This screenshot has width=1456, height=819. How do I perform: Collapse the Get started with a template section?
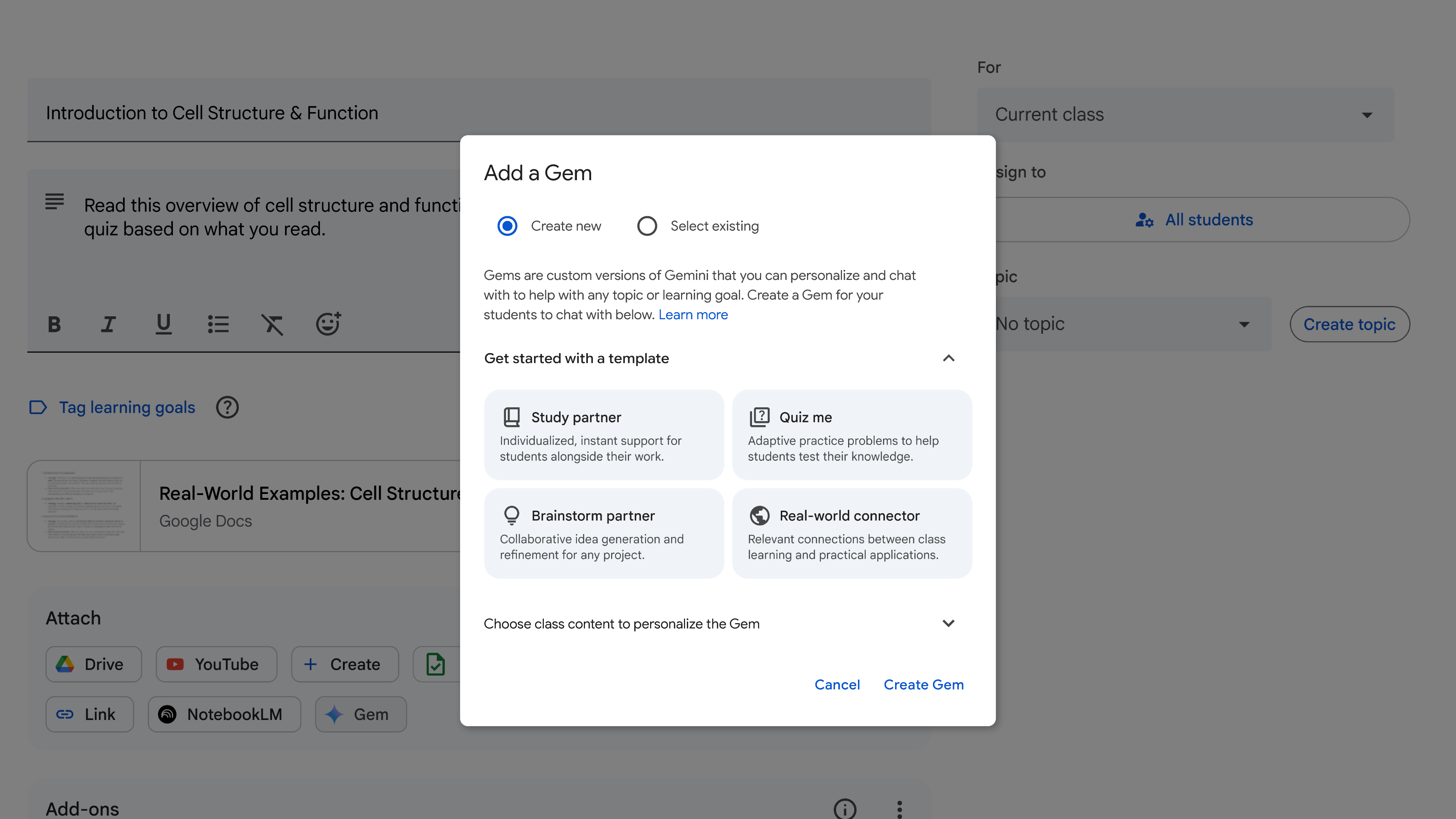(x=949, y=358)
